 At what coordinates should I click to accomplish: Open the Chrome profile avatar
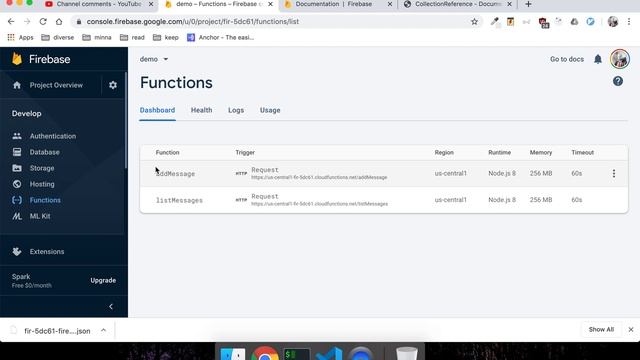613,22
